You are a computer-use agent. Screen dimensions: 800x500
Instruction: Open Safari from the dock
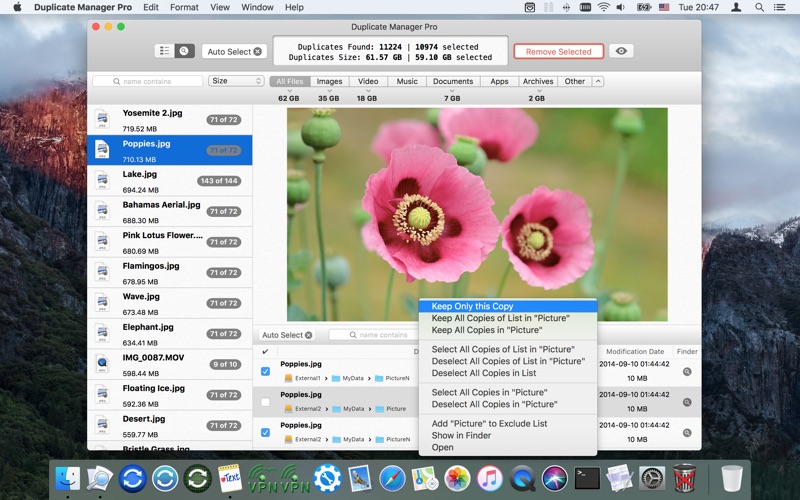tap(392, 478)
